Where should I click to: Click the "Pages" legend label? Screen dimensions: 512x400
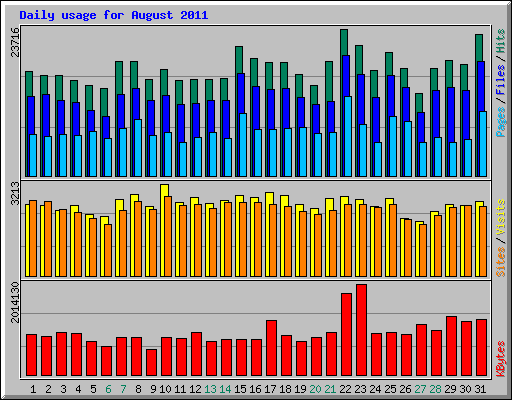click(x=501, y=122)
